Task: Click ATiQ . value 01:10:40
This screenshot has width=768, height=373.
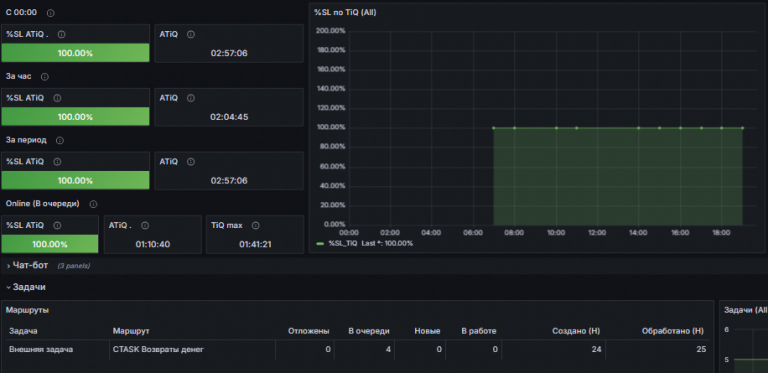Action: (x=153, y=244)
